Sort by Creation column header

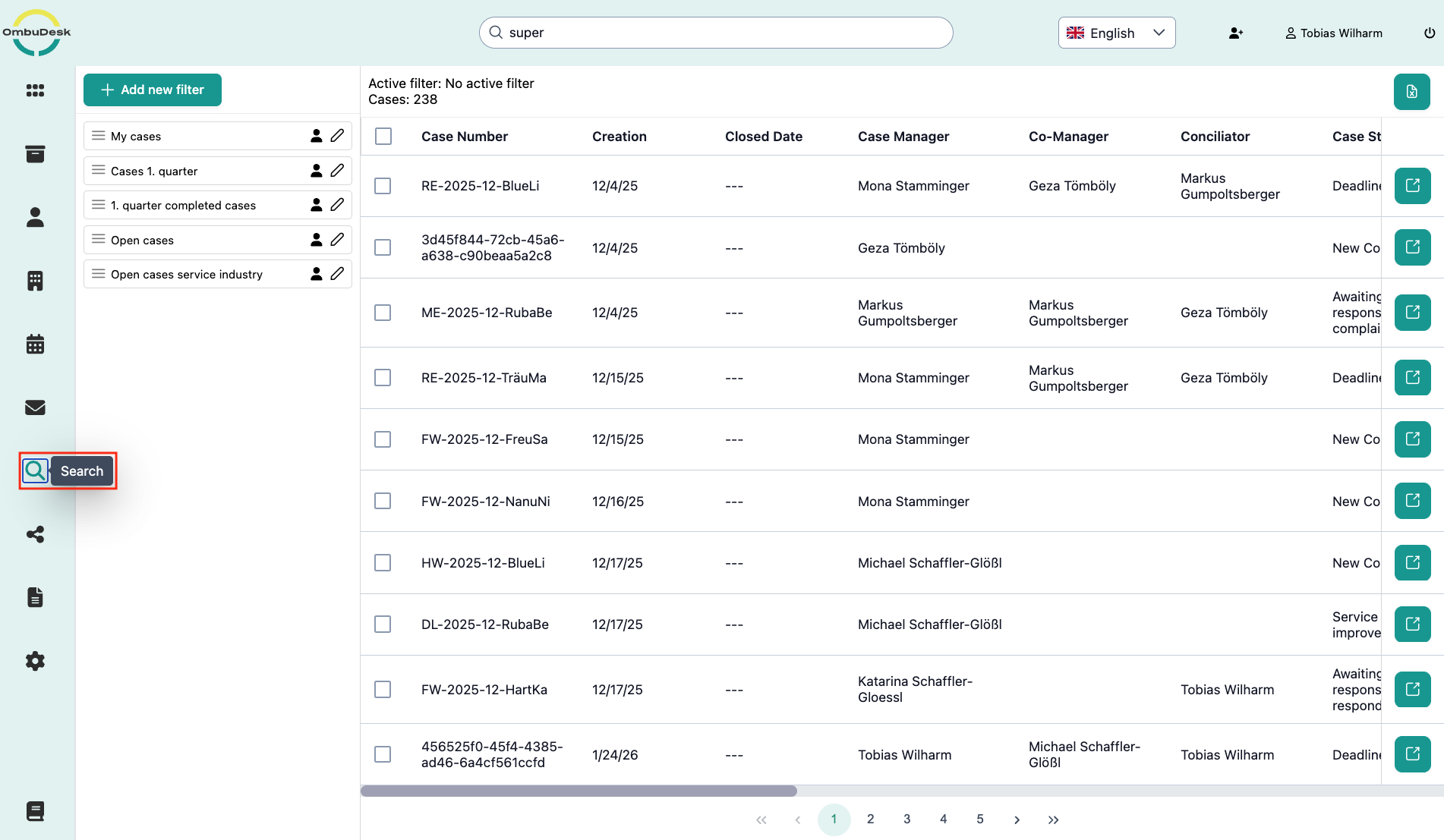click(620, 137)
